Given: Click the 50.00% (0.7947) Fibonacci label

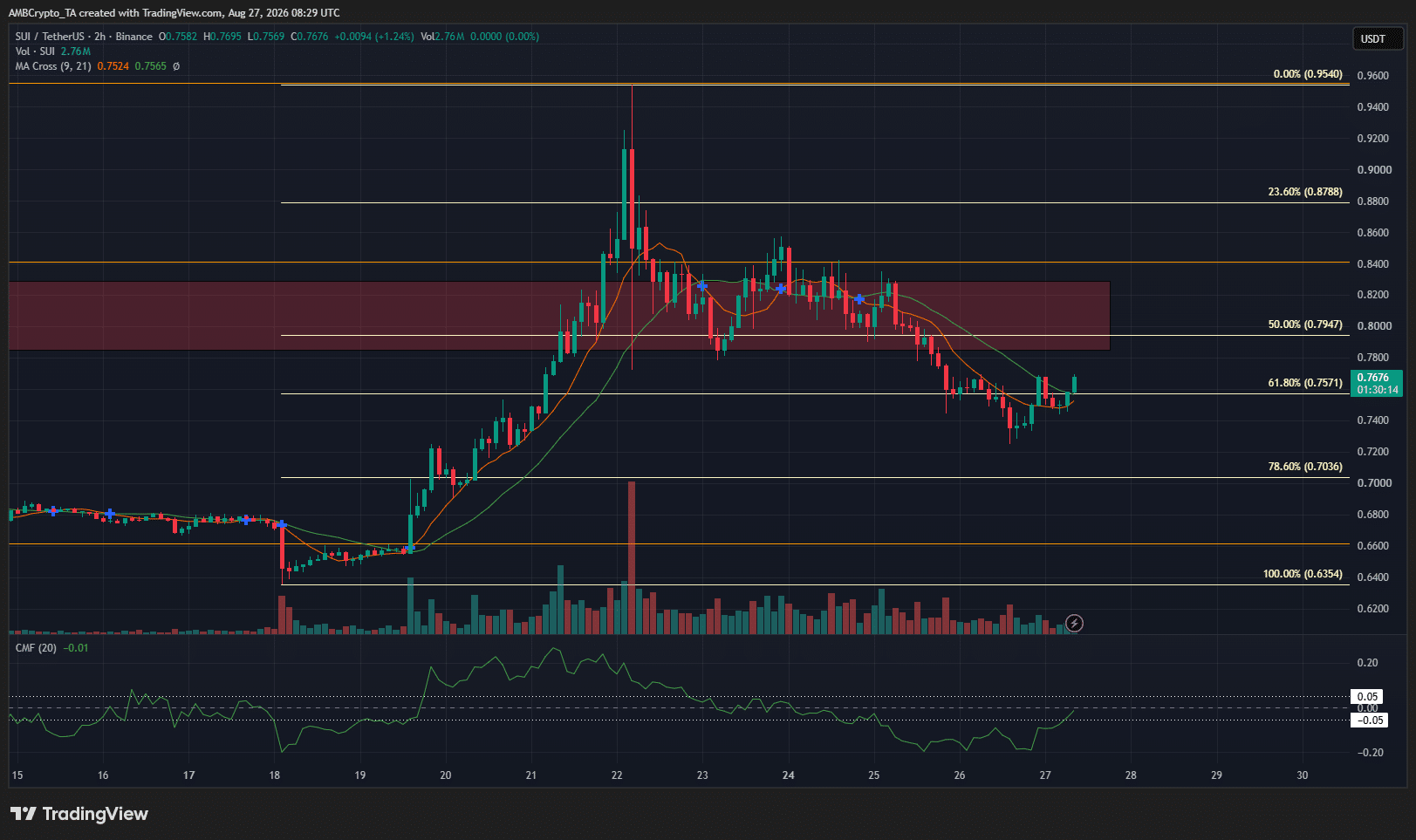Looking at the screenshot, I should point(1305,324).
